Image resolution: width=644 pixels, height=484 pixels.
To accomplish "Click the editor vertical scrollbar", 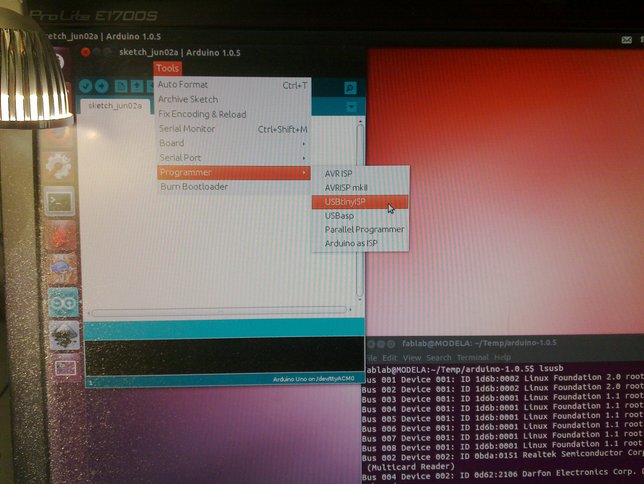I will 360,210.
